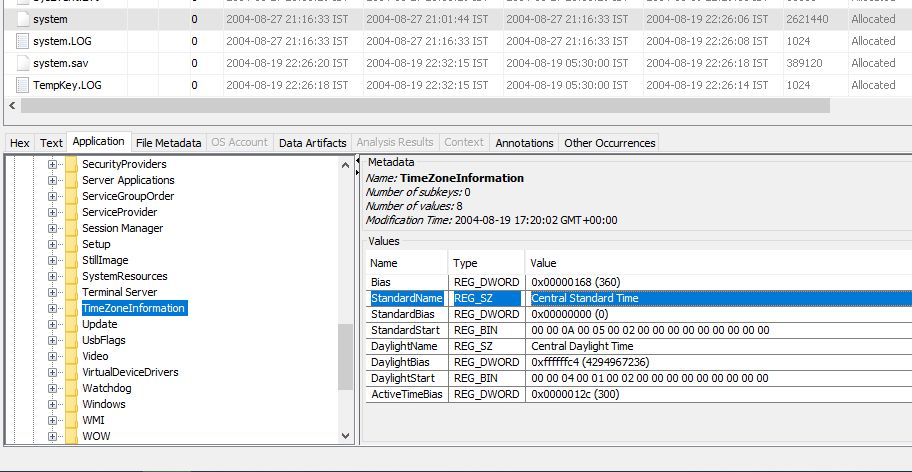912x472 pixels.
Task: Select the system.sav file name
Action: (60, 63)
